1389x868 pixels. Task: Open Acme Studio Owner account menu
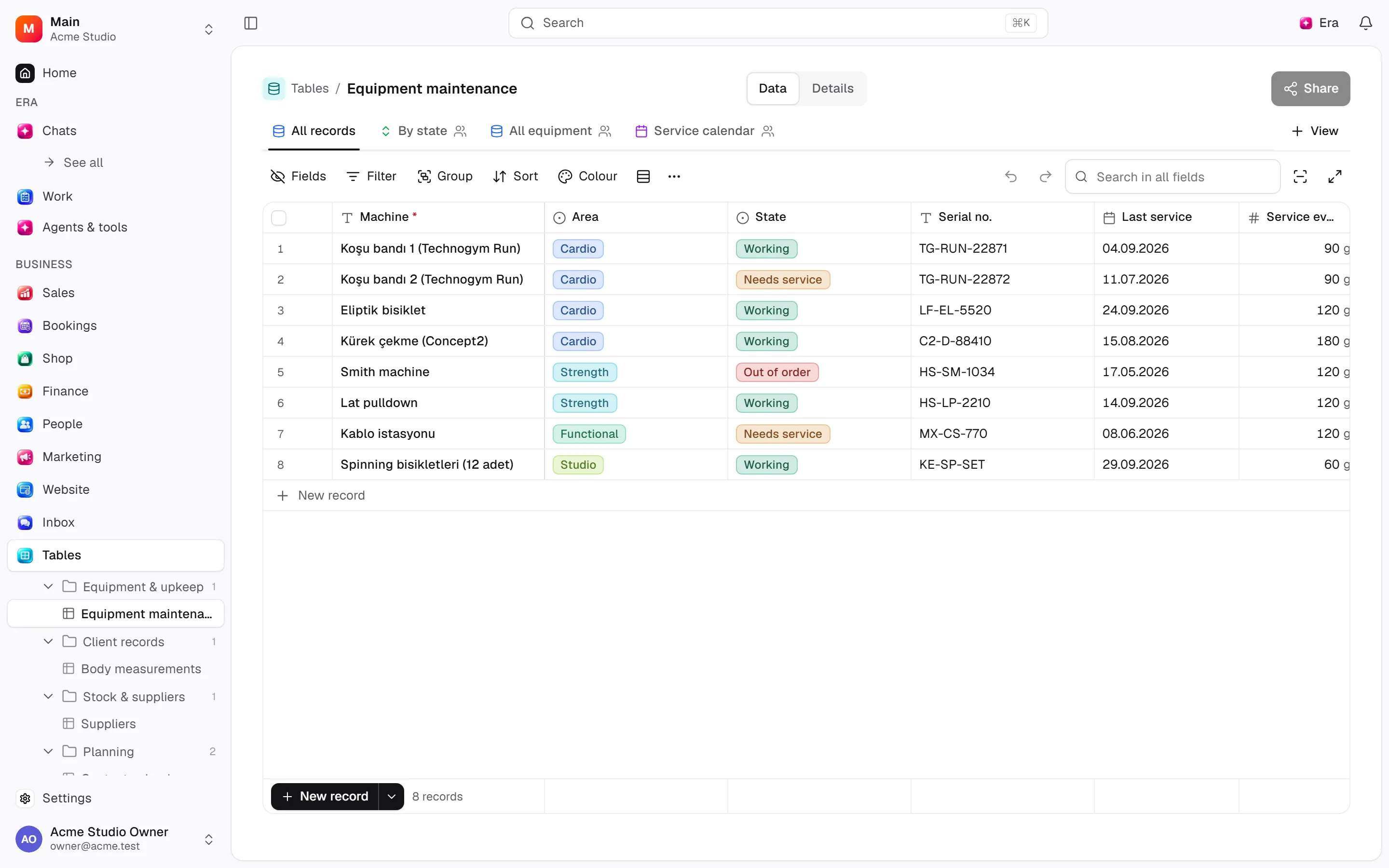click(115, 839)
